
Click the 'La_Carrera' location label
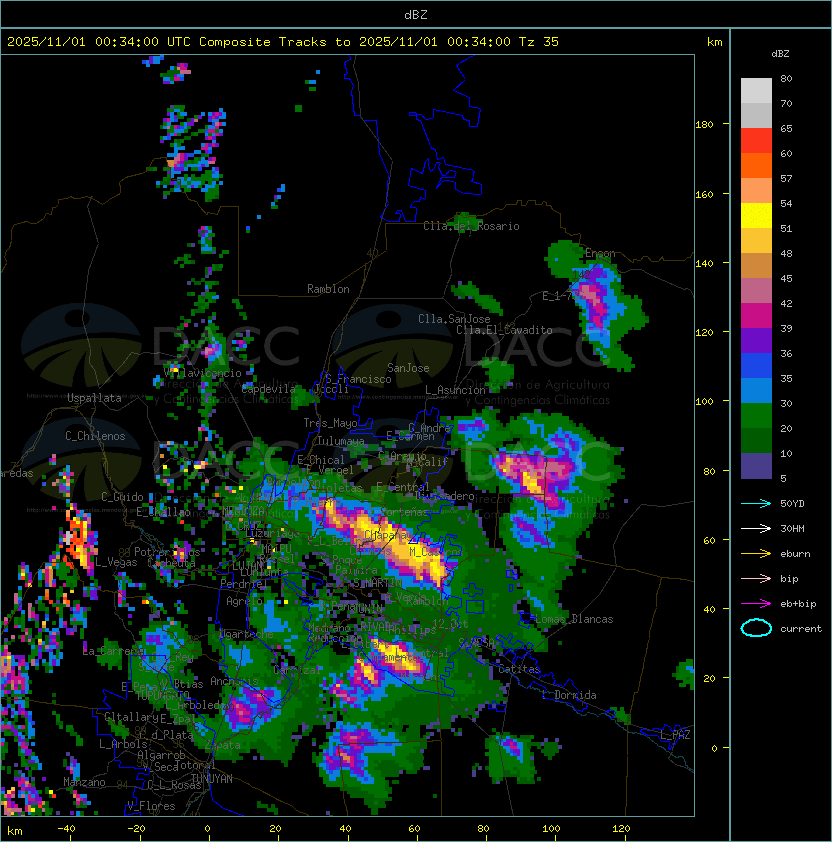[x=112, y=651]
